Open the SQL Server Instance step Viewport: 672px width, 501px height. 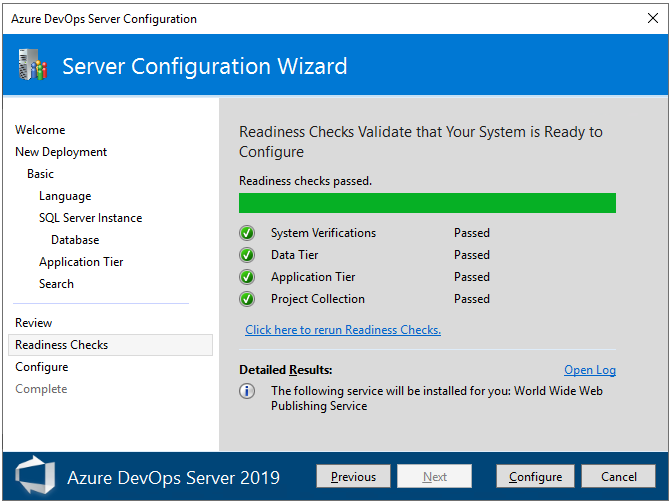pos(91,218)
